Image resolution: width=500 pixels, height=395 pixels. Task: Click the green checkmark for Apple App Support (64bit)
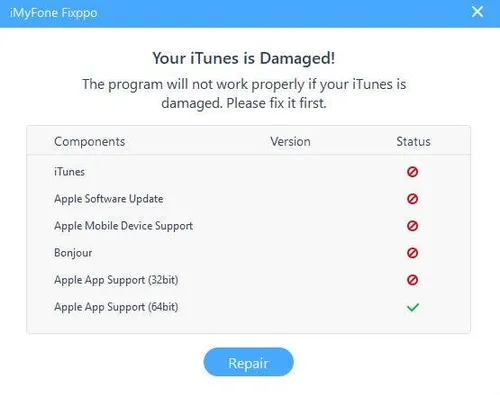tap(413, 307)
